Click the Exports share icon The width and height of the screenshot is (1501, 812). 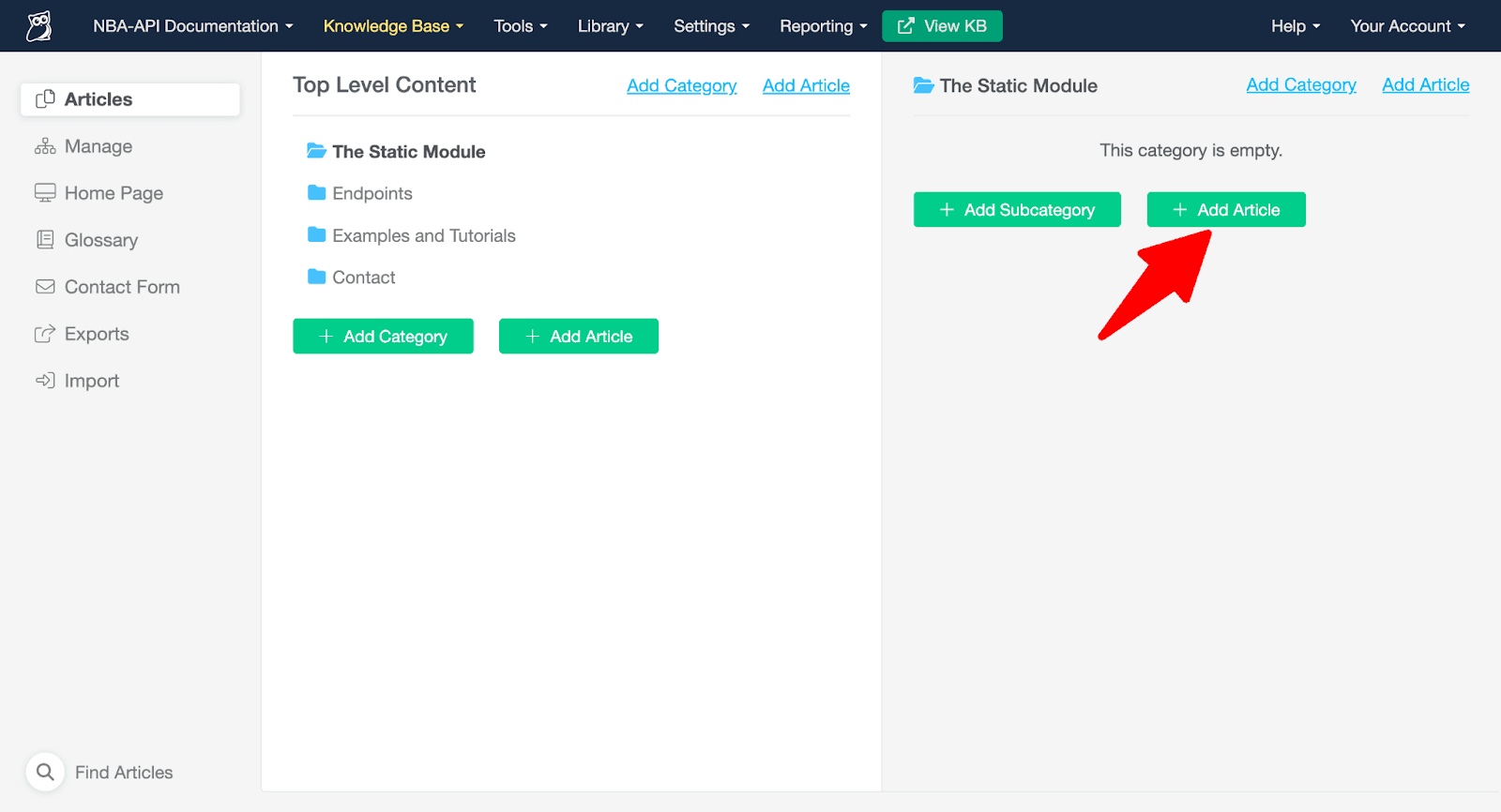(x=45, y=334)
